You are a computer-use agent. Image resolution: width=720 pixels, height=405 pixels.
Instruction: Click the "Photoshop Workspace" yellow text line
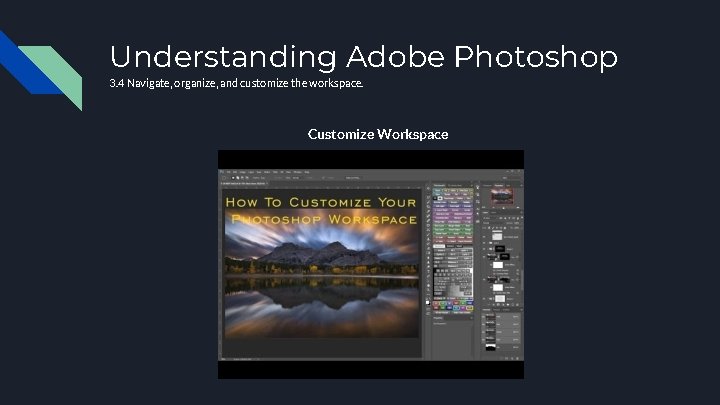[x=324, y=219]
